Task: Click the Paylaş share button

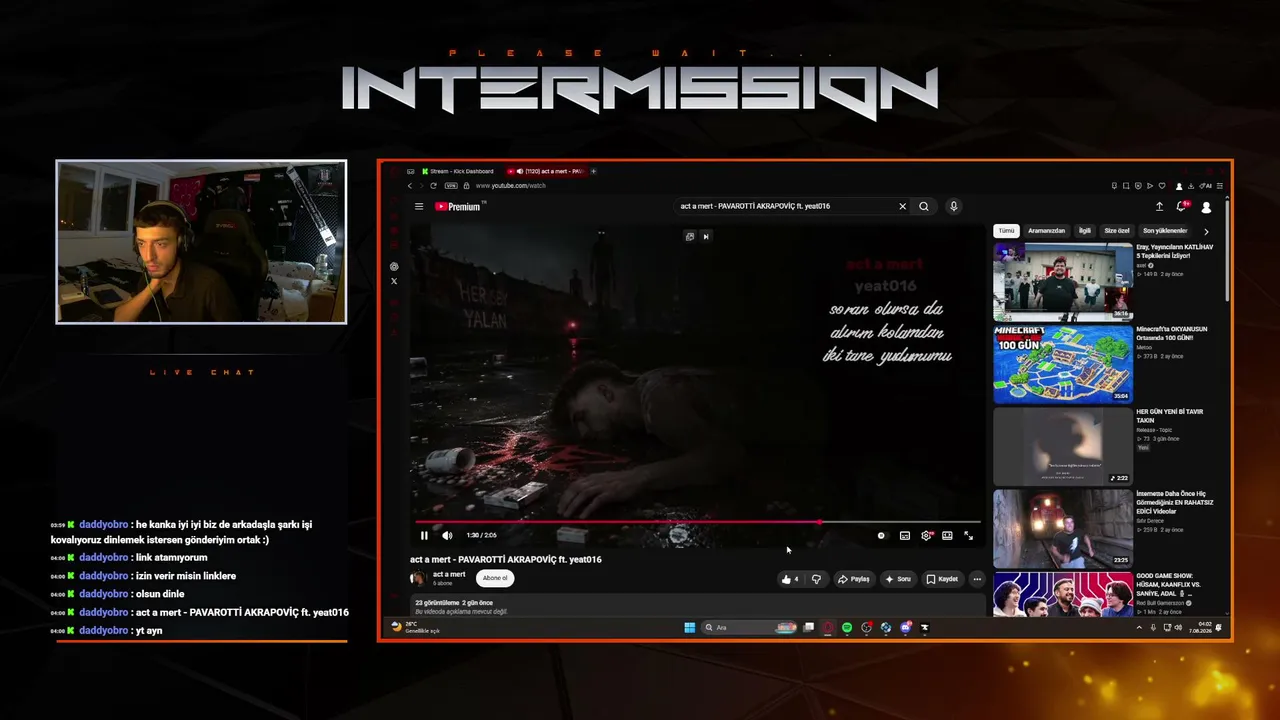Action: pos(854,579)
